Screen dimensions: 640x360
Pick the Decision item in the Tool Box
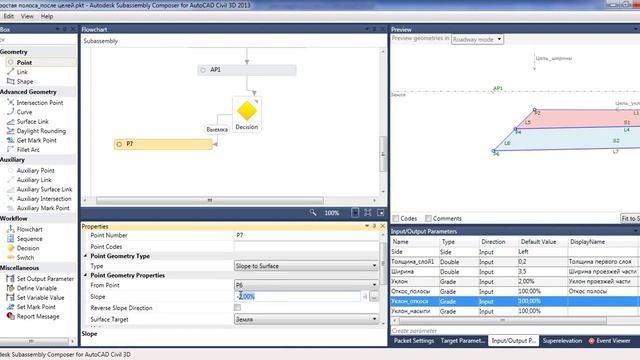(x=28, y=248)
